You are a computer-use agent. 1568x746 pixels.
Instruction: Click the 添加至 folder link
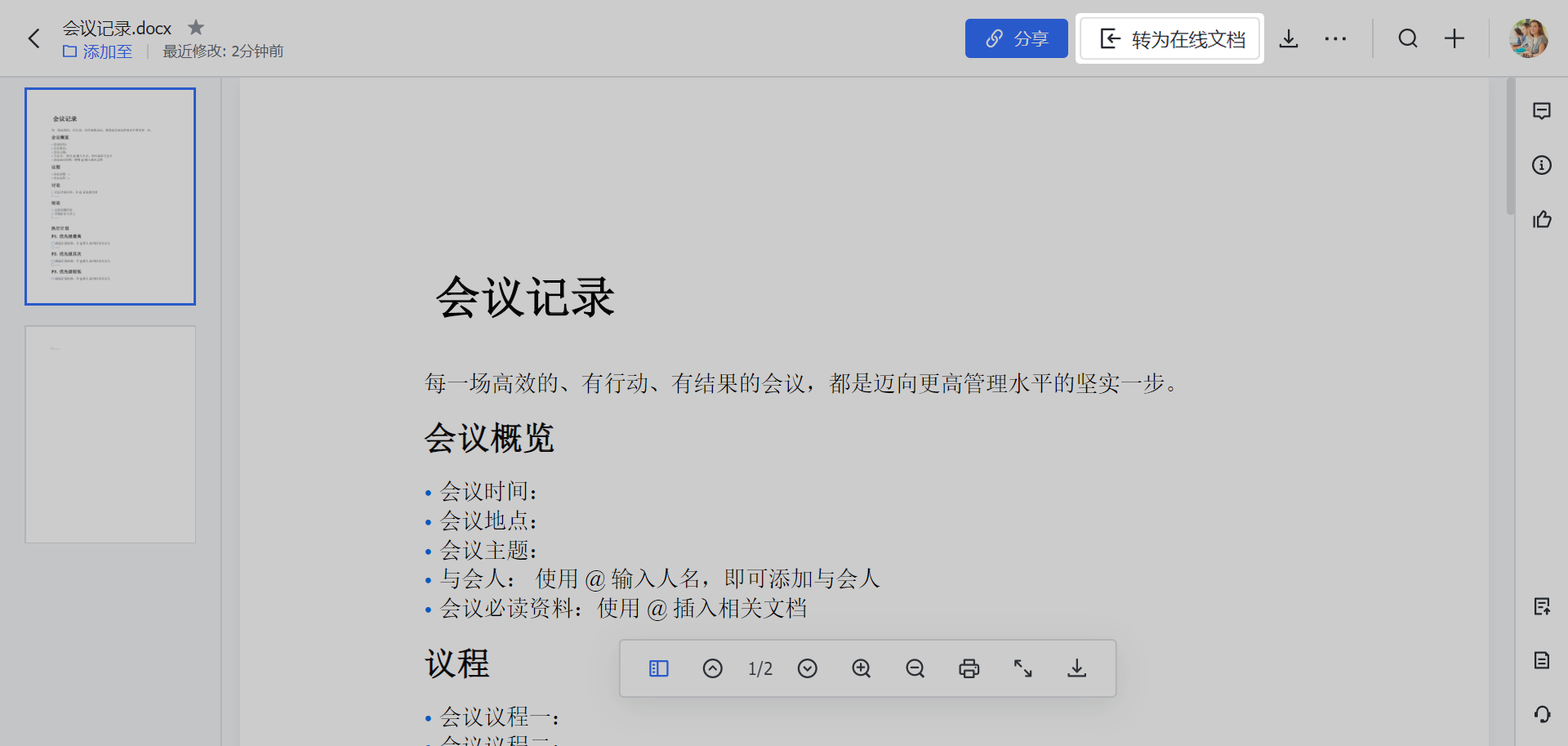coord(98,51)
